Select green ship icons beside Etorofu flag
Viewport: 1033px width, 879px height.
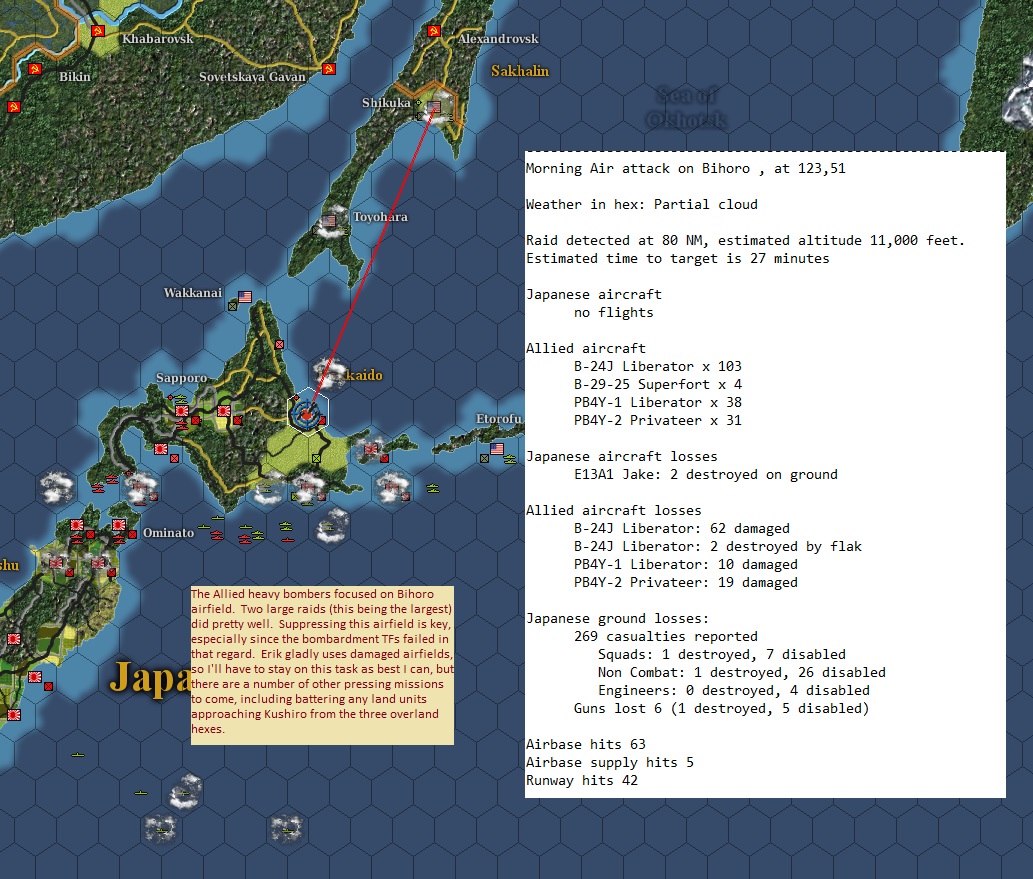click(x=511, y=459)
